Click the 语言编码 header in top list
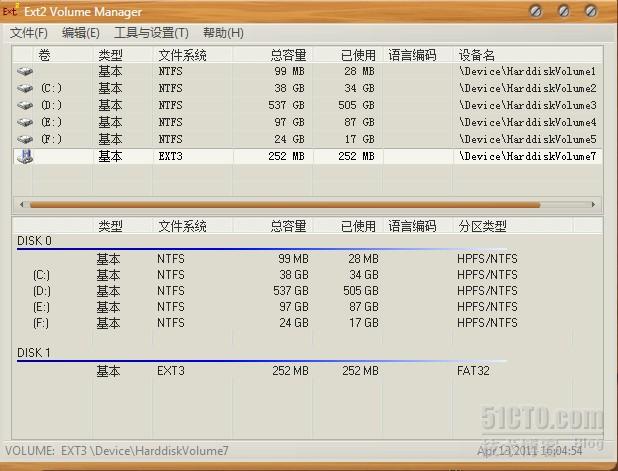 click(418, 55)
